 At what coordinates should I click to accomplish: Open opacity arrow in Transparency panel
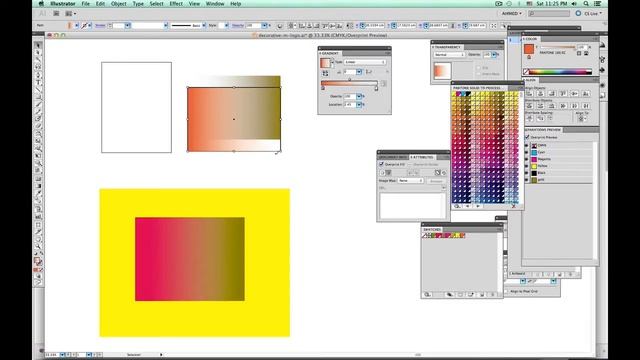pyautogui.click(x=494, y=55)
